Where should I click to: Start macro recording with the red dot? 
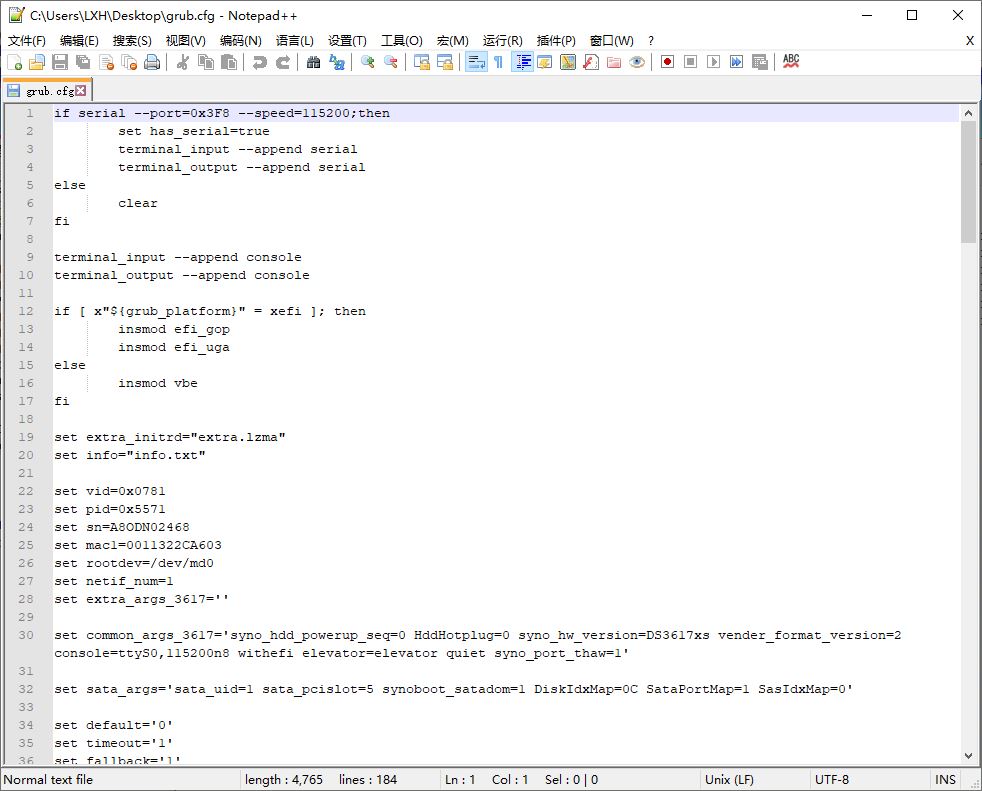click(667, 62)
